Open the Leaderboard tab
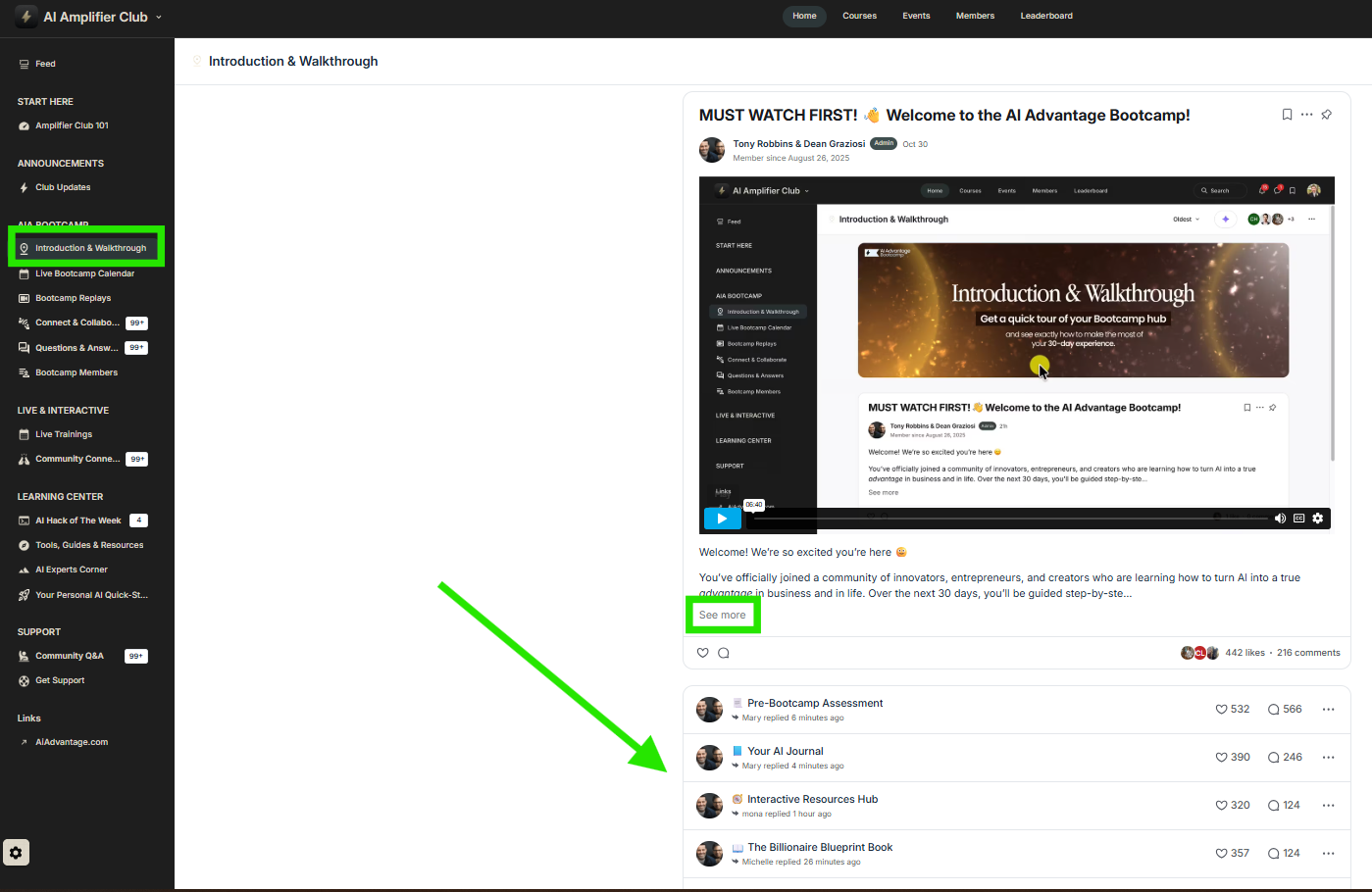This screenshot has width=1372, height=892. [x=1046, y=16]
